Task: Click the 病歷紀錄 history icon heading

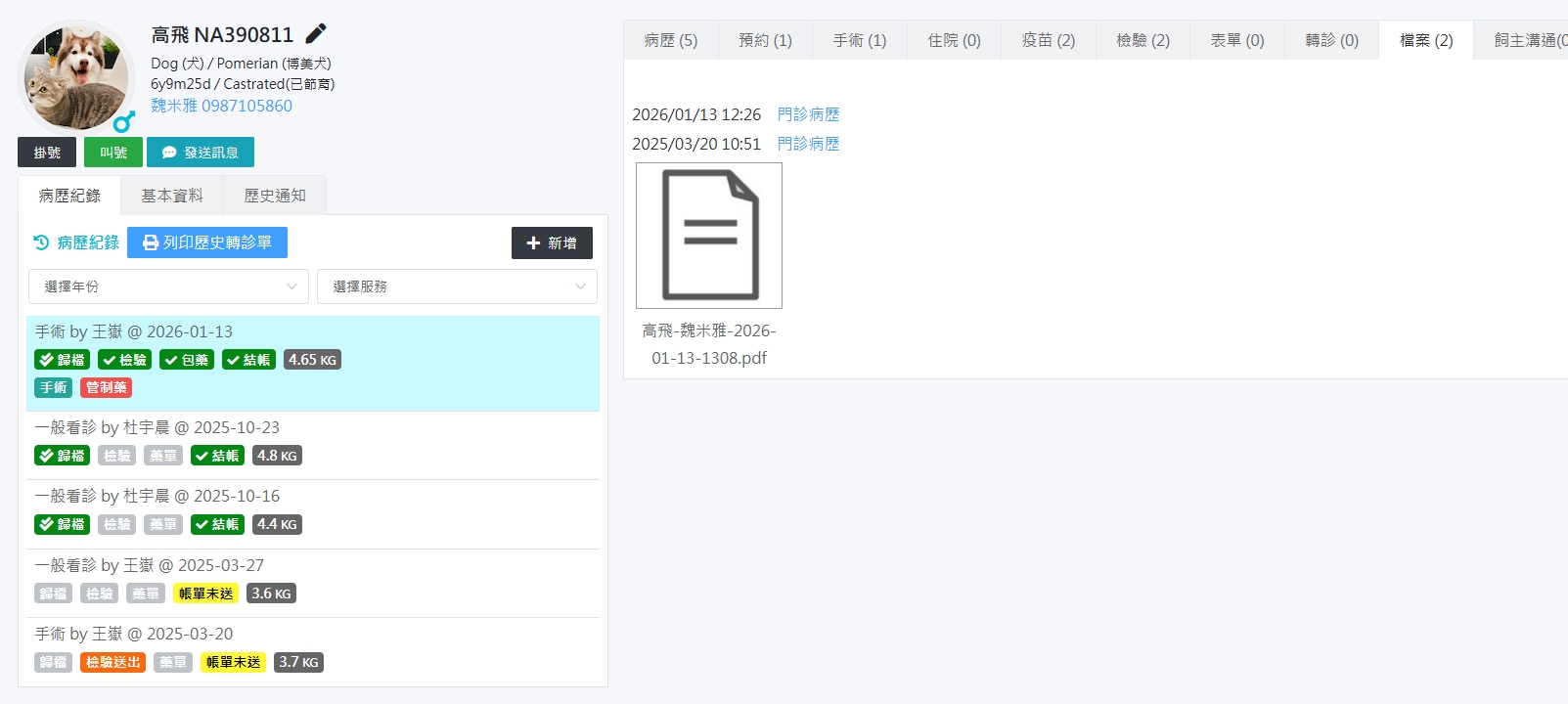Action: tap(76, 242)
